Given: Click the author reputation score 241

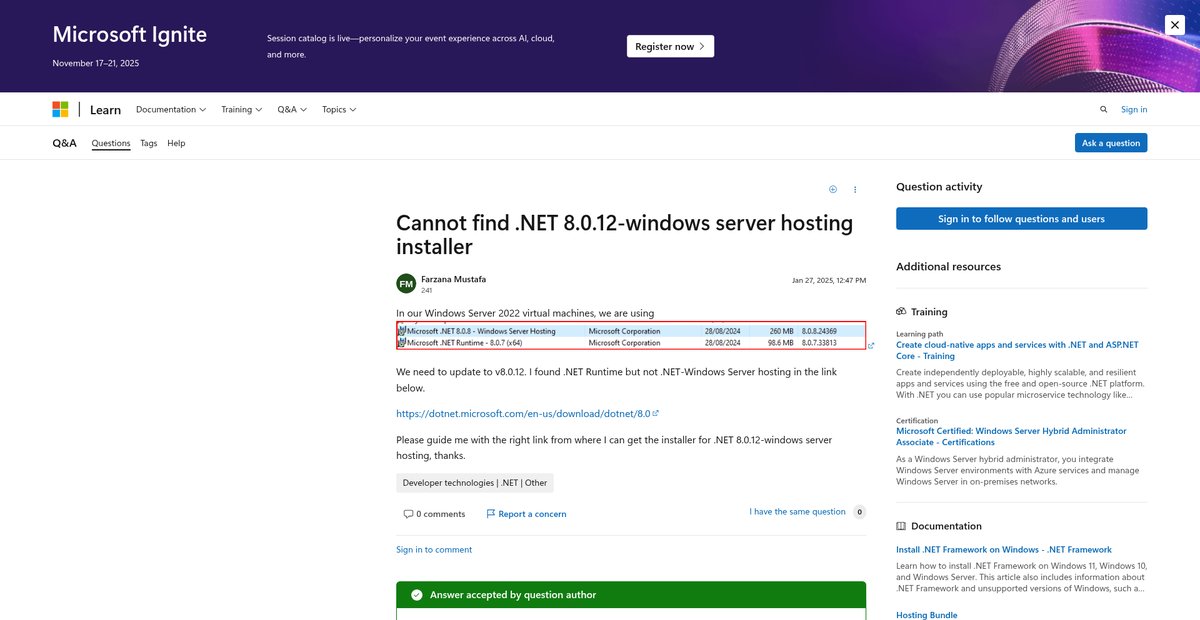Looking at the screenshot, I should 426,291.
